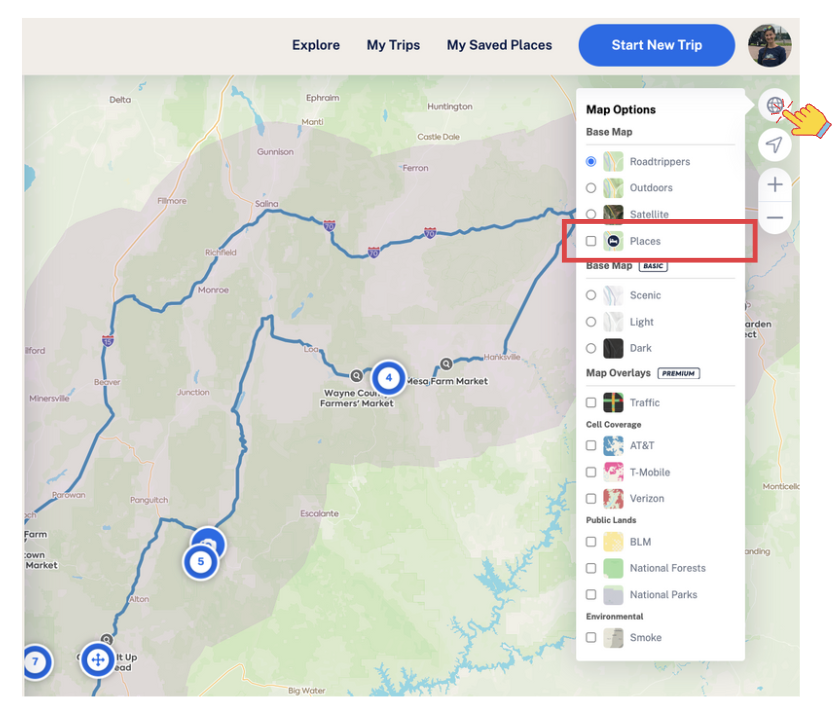Enable the National Parks checkbox
Screen dimensions: 840x710
coord(591,595)
